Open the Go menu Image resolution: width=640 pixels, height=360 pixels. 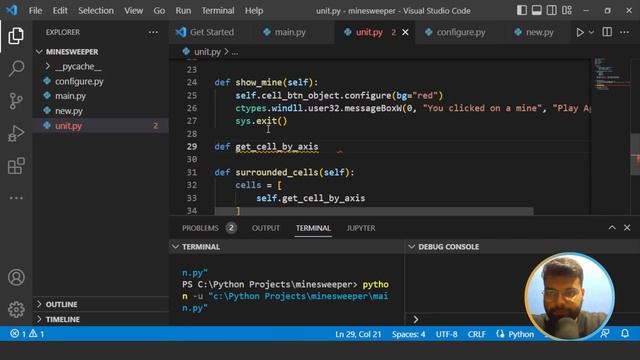[159, 11]
